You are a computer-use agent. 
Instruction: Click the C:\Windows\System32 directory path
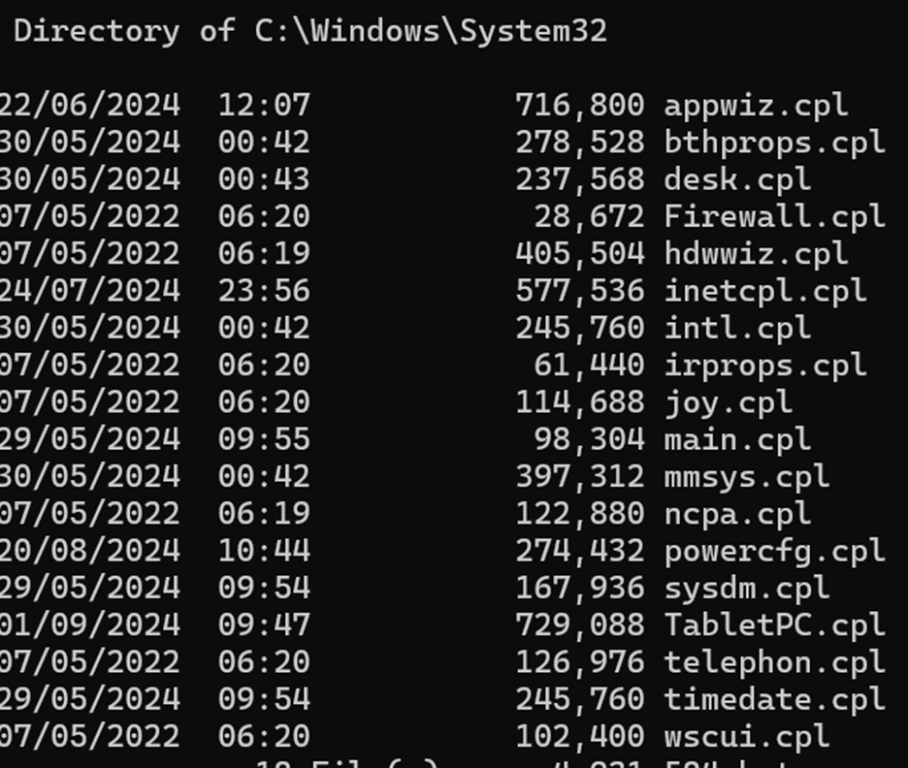(431, 31)
